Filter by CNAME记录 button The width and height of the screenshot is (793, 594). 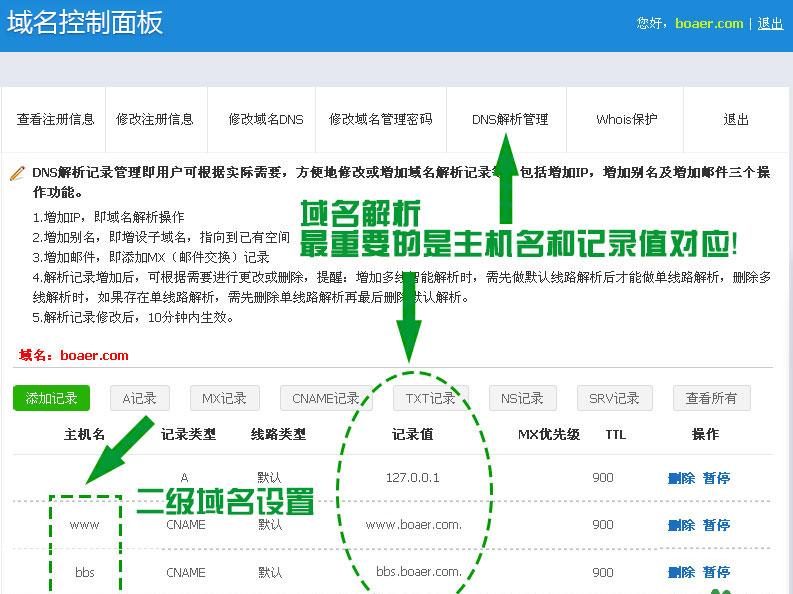[326, 398]
